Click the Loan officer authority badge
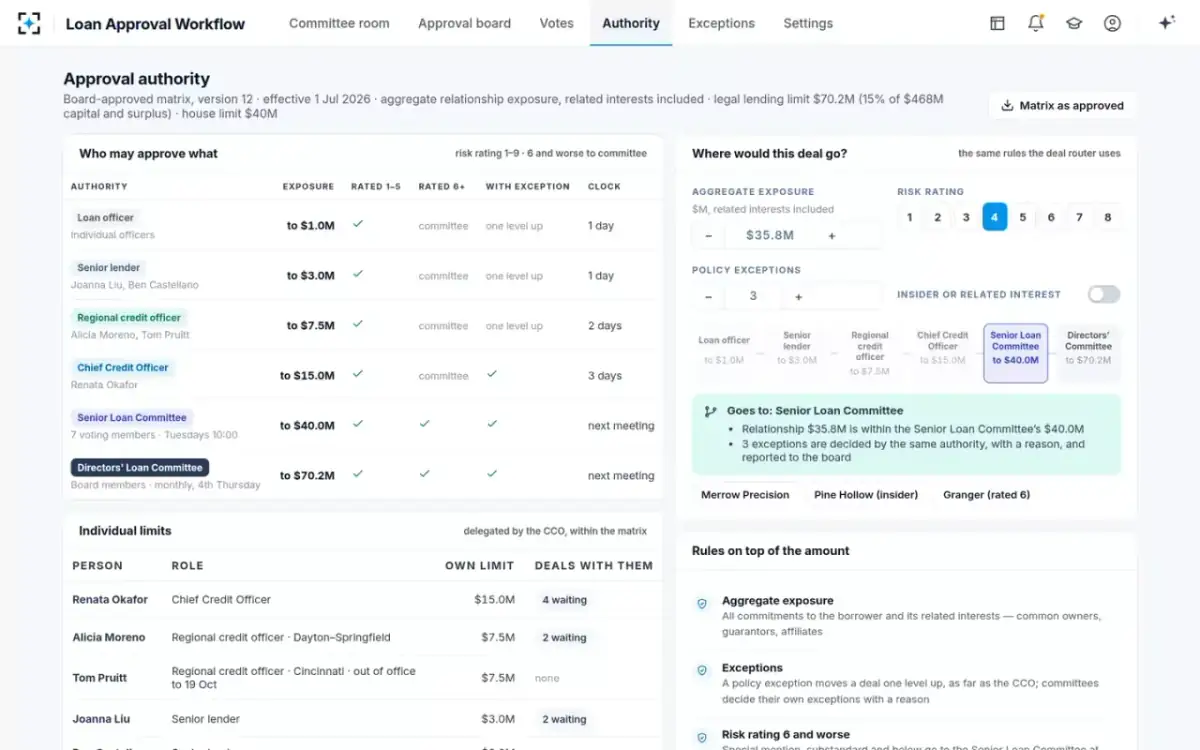Image resolution: width=1200 pixels, height=750 pixels. point(105,218)
